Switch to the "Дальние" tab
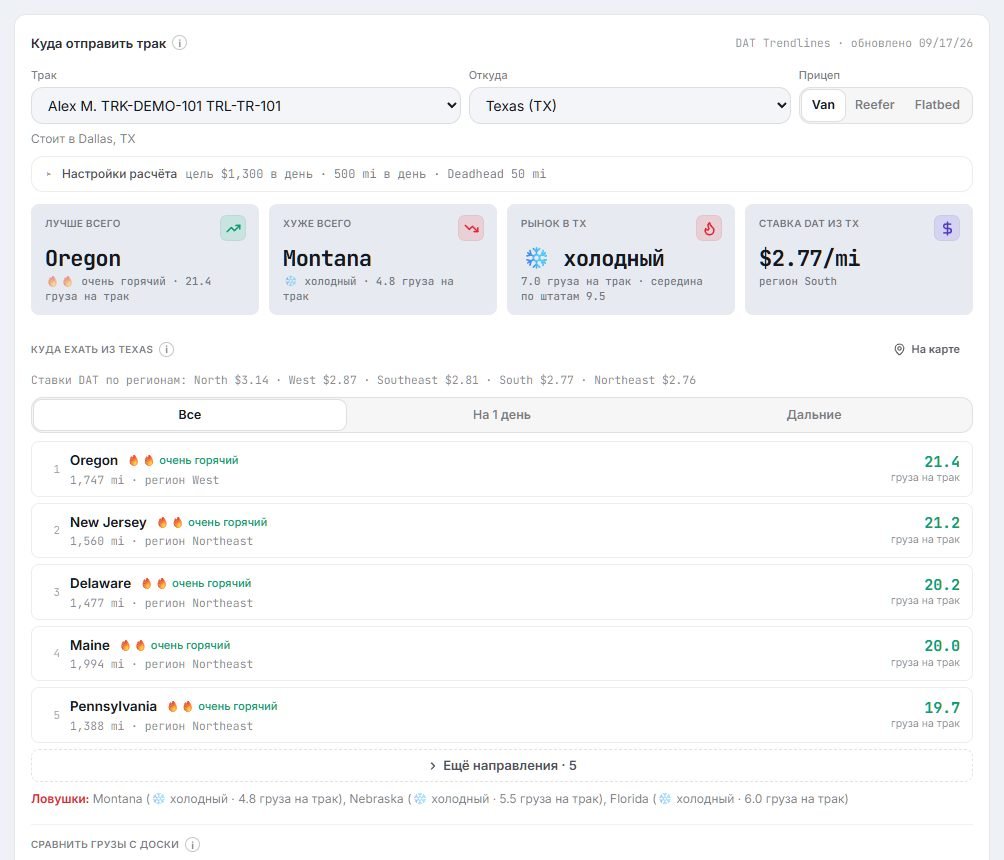The image size is (1004, 860). (814, 415)
